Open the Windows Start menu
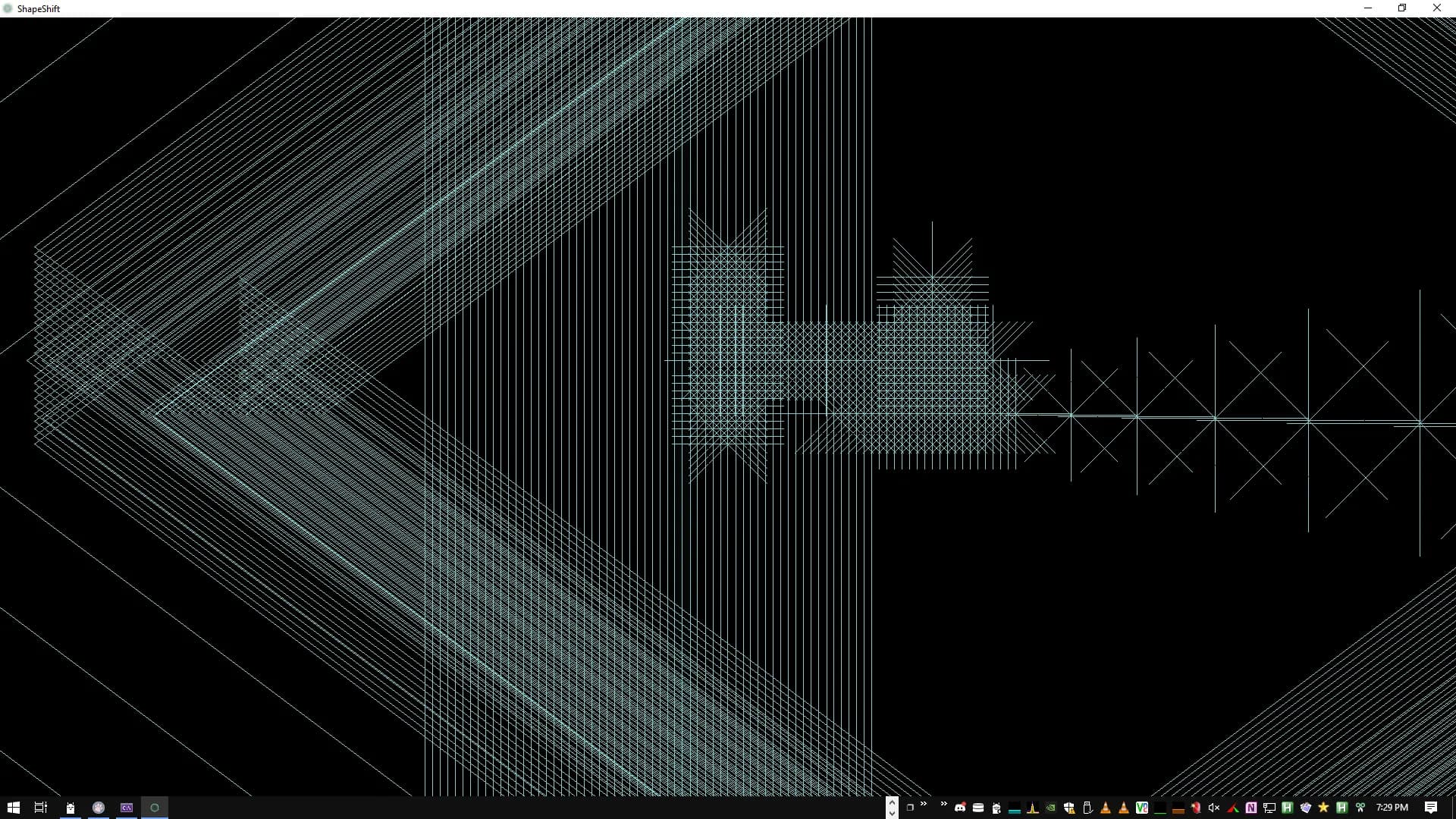Viewport: 1456px width, 819px height. 13,808
